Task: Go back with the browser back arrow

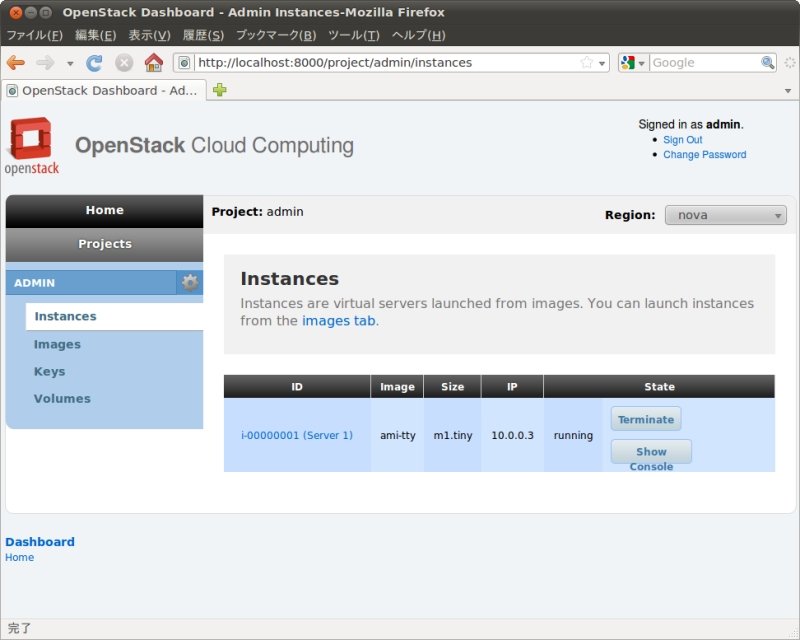Action: pos(16,63)
